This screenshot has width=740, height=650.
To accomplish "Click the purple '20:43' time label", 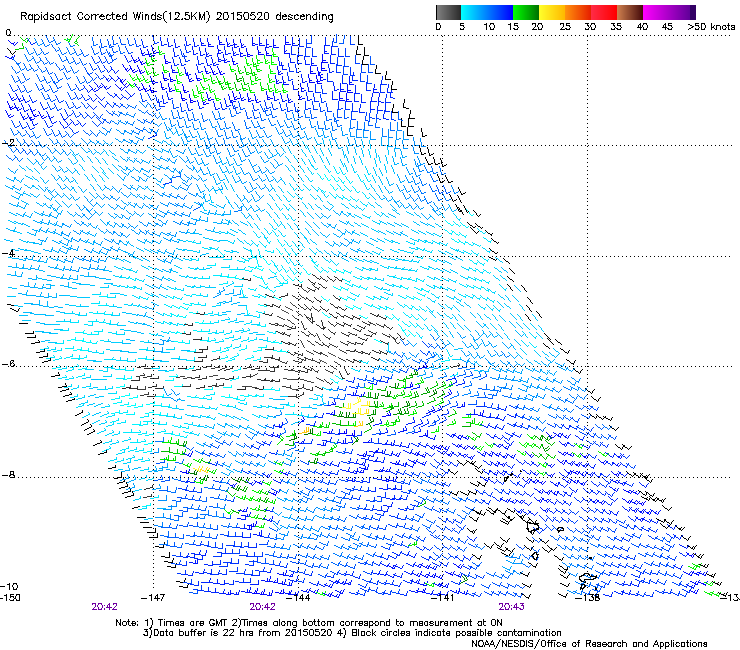I will click(x=511, y=607).
